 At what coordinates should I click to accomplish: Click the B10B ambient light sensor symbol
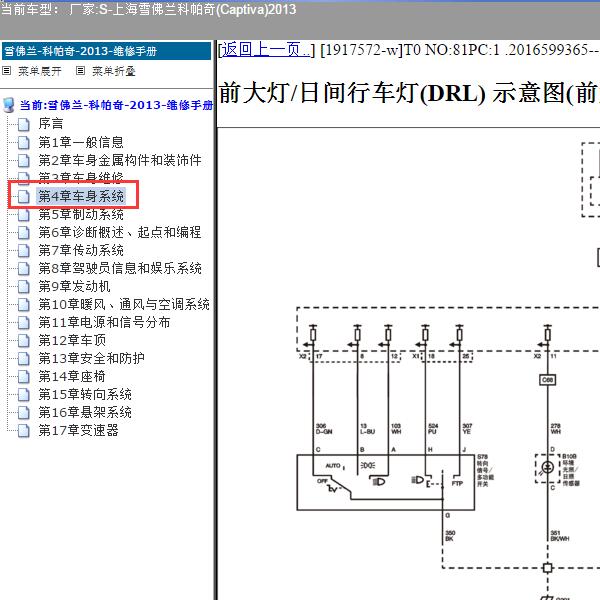548,468
